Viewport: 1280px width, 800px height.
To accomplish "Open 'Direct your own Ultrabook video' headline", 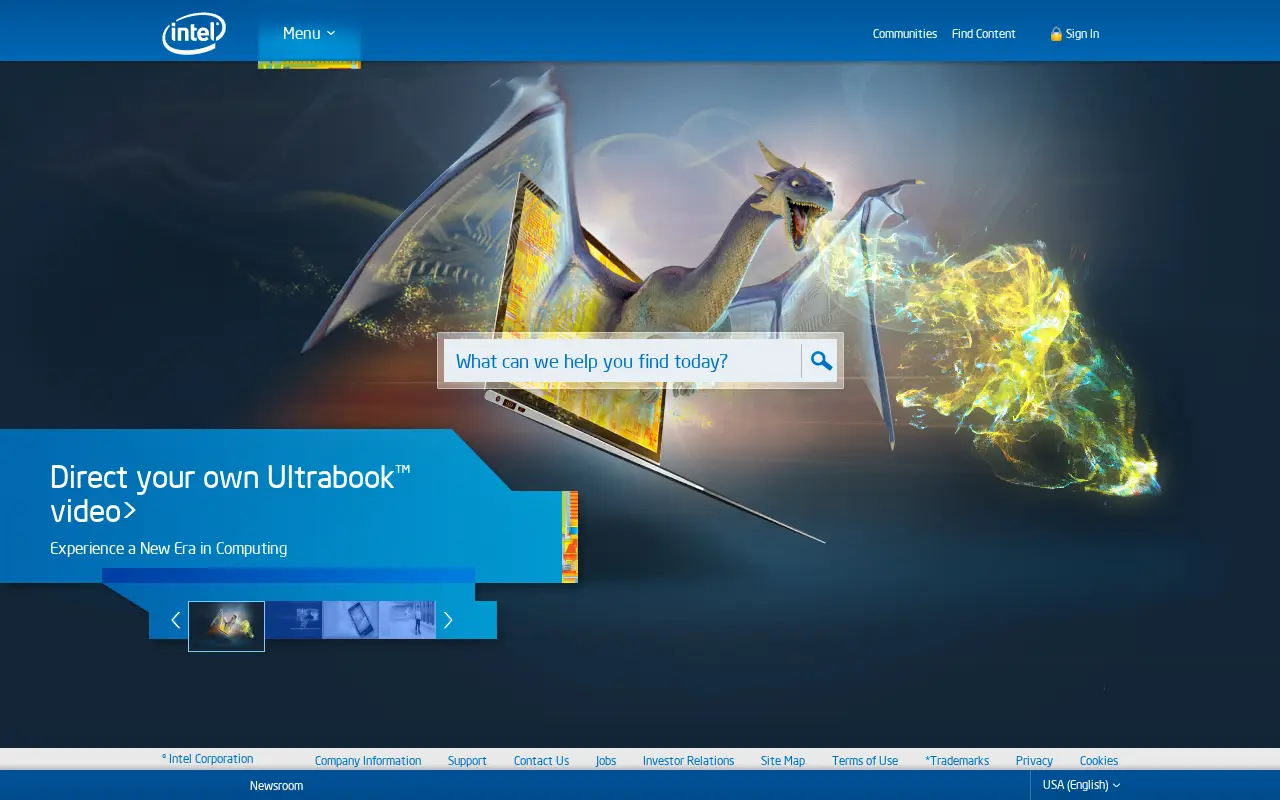I will tap(230, 493).
